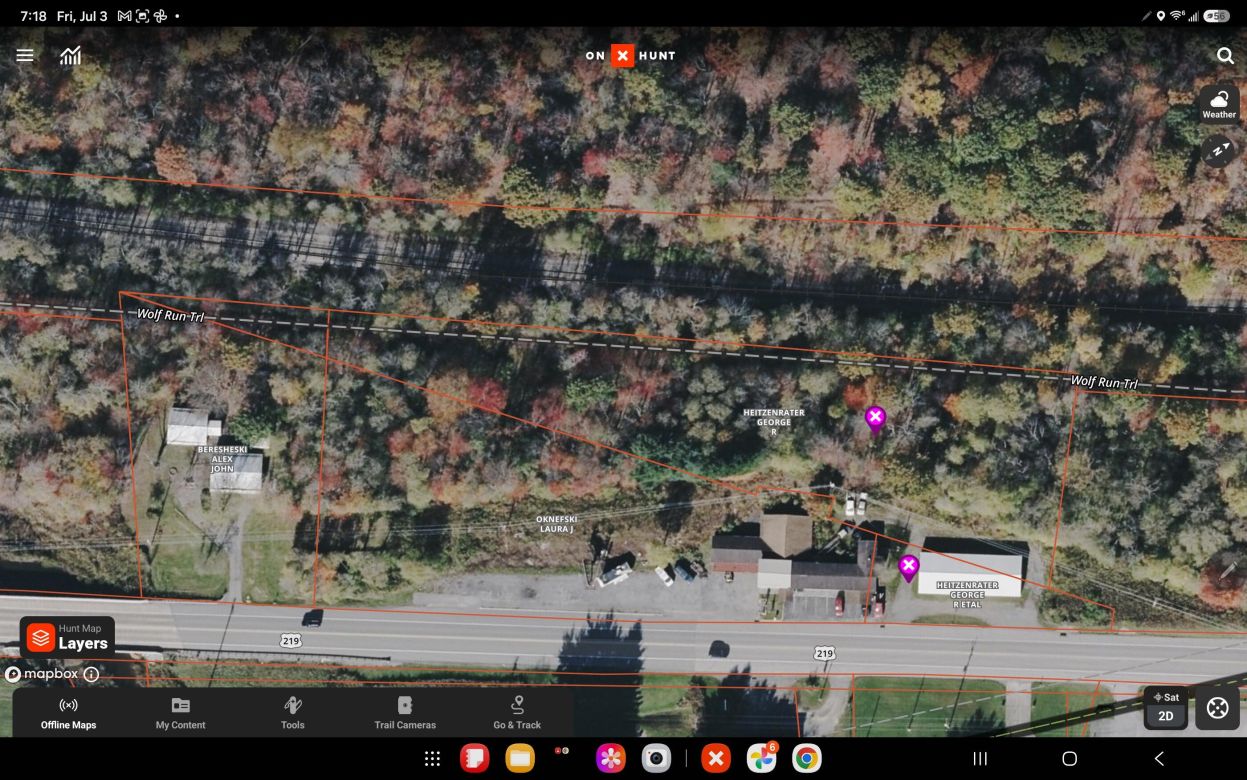Open the search magnifier
The image size is (1247, 780).
point(1225,56)
